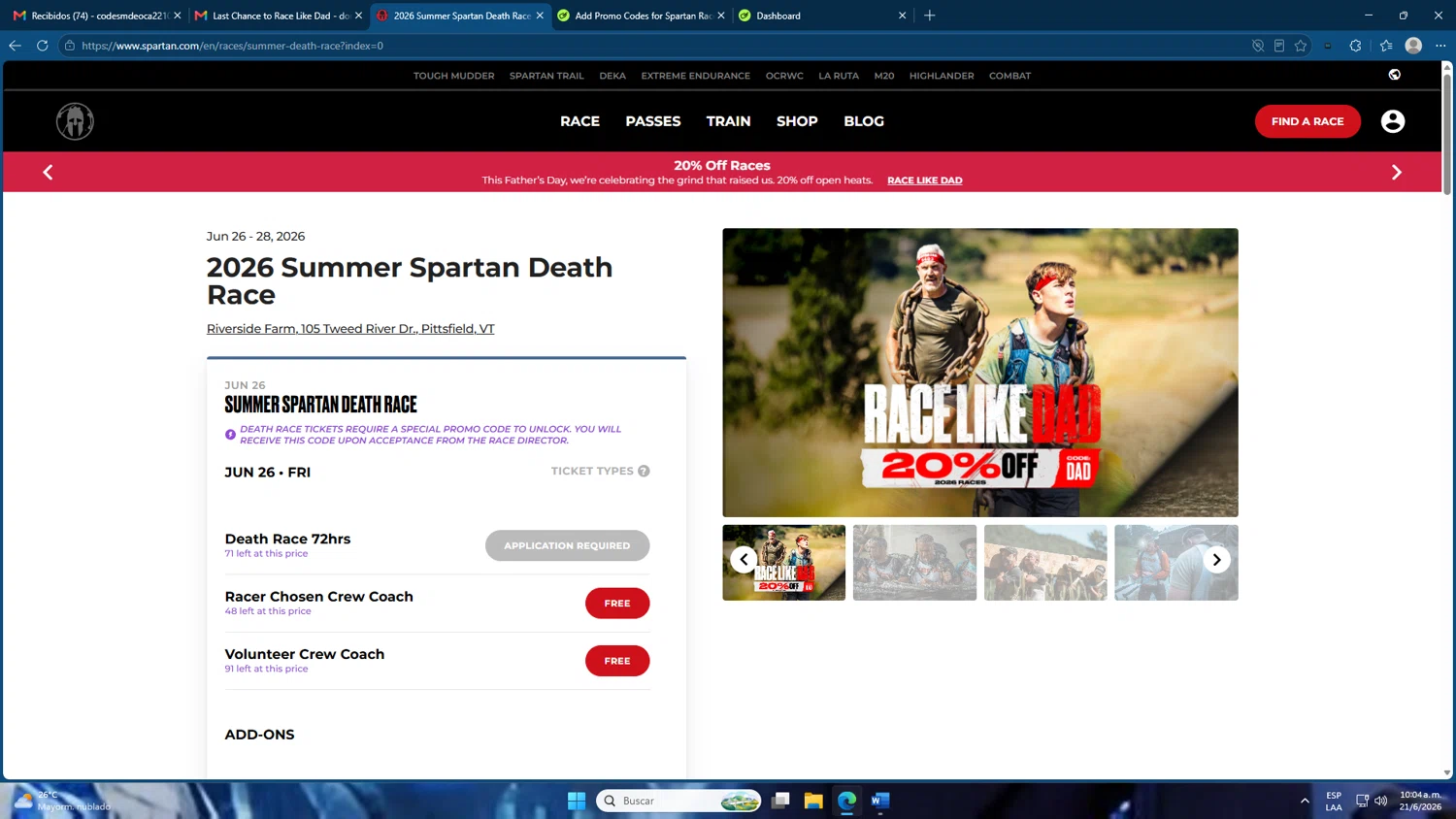
Task: Click browser Back button
Action: coord(15,46)
